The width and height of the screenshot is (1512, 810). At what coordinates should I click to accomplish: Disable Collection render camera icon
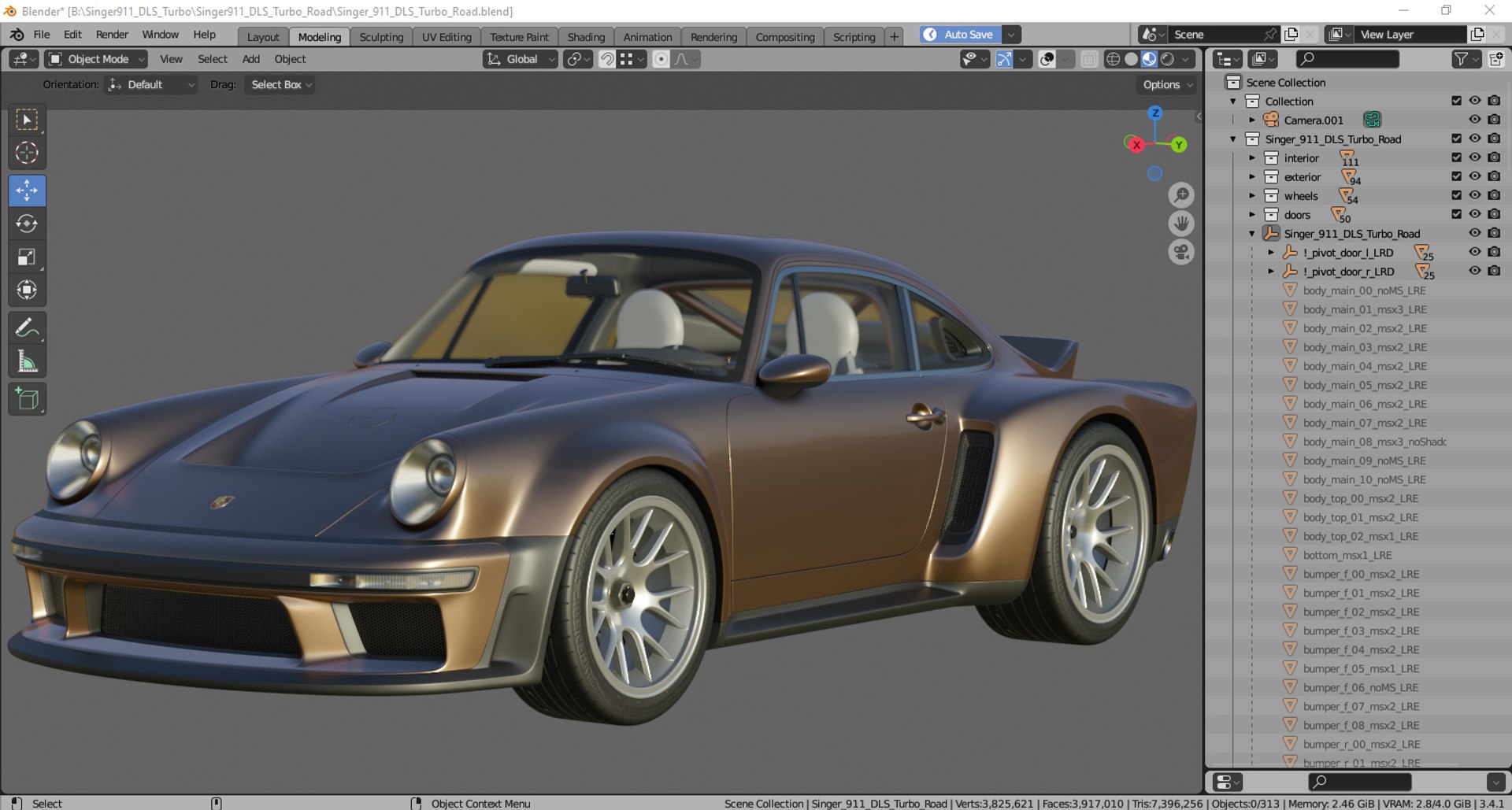click(1494, 101)
